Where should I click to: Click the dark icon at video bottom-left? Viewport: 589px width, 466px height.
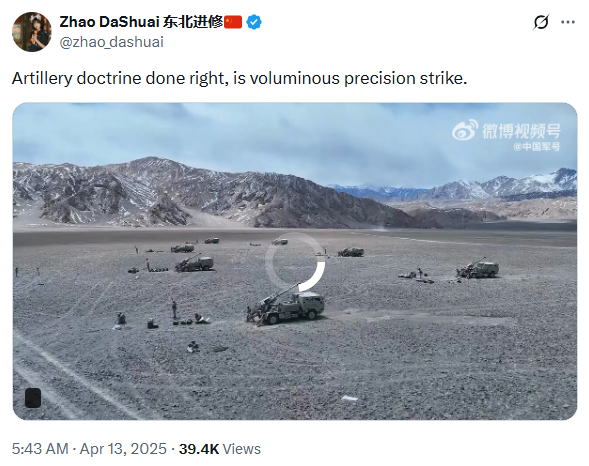[33, 398]
